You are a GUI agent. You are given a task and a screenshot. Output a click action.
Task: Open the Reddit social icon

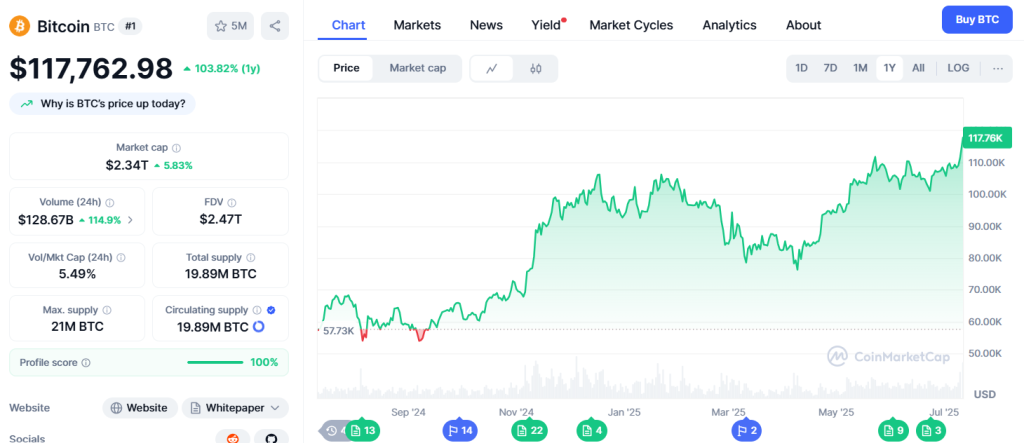[x=233, y=438]
